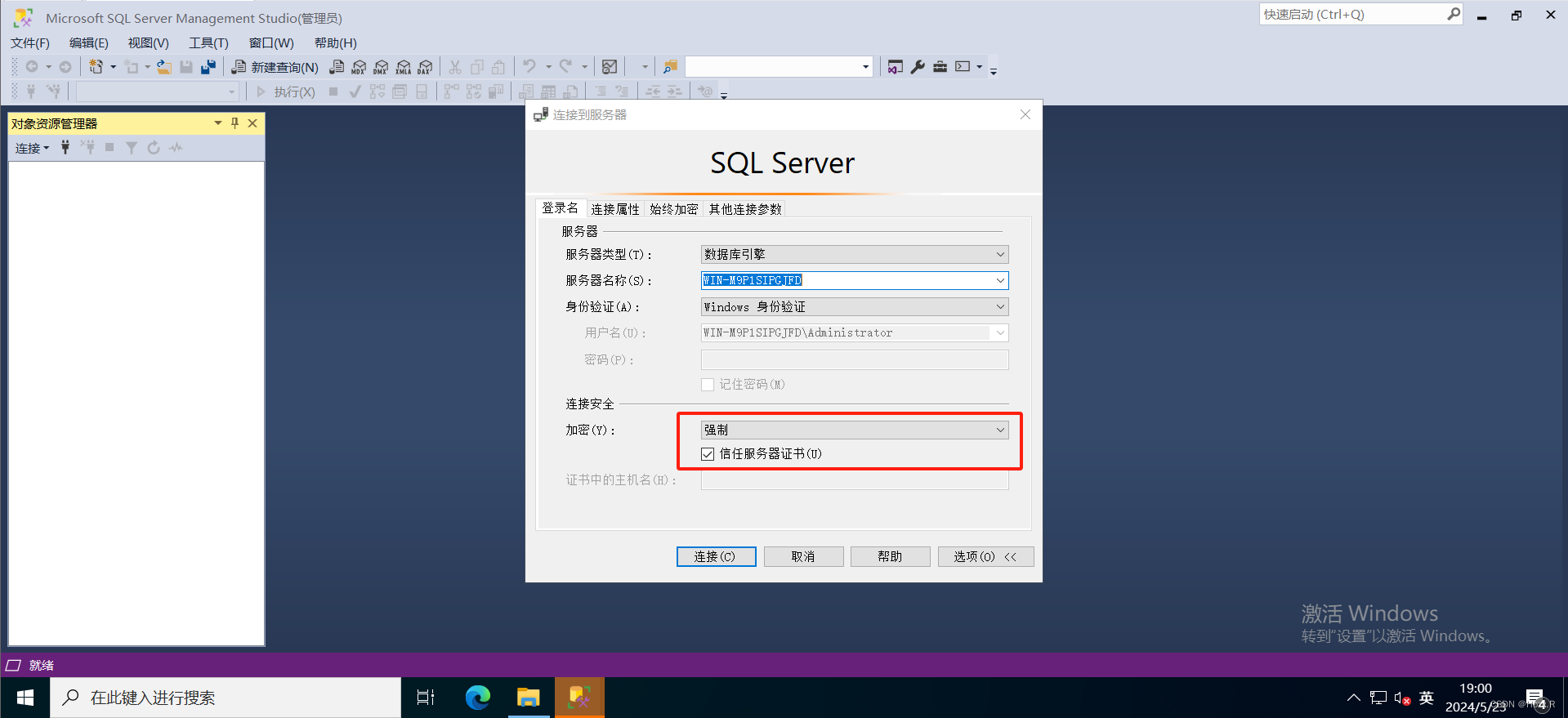The width and height of the screenshot is (1568, 718).
Task: Click the command window icon in toolbar
Action: point(963,67)
